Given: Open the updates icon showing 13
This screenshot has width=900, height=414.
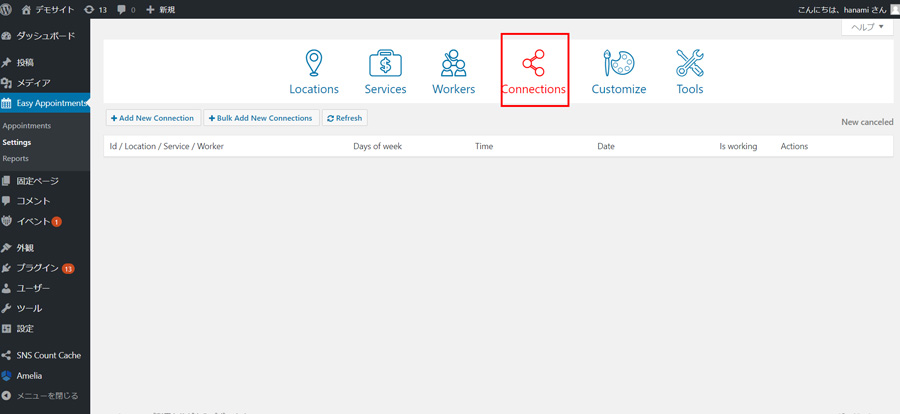Looking at the screenshot, I should tap(89, 10).
